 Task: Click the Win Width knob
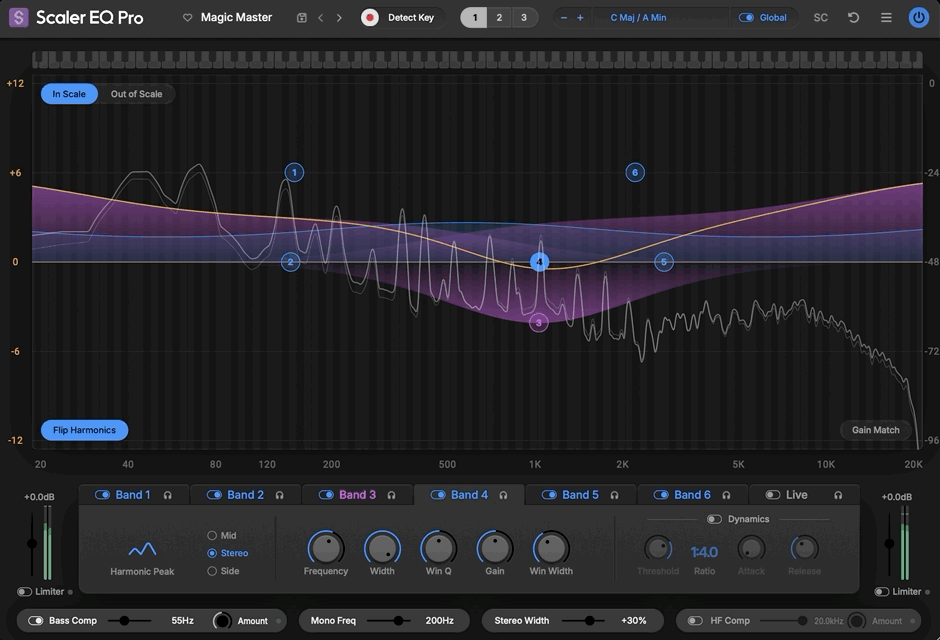point(551,548)
